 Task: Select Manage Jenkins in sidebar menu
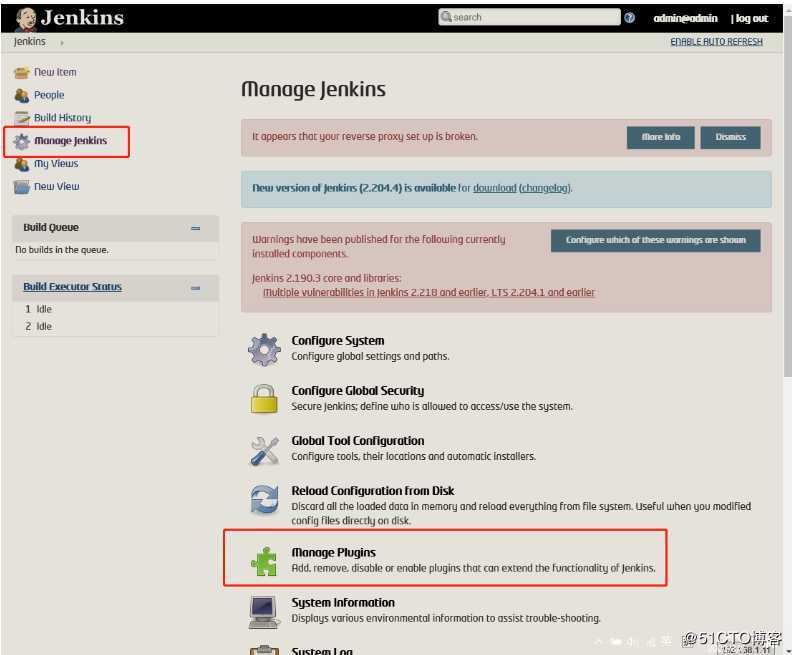tap(70, 140)
